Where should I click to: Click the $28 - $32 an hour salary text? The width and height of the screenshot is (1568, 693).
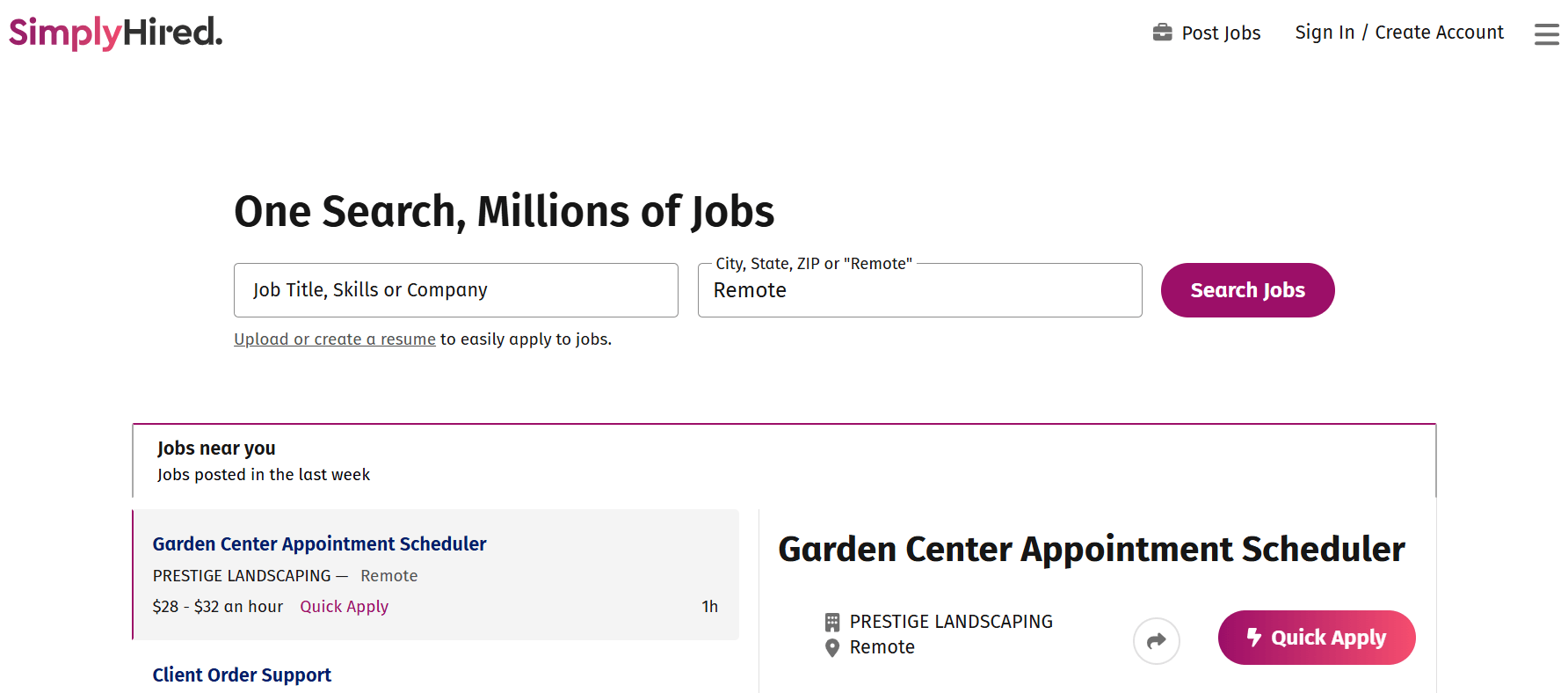[x=217, y=607]
